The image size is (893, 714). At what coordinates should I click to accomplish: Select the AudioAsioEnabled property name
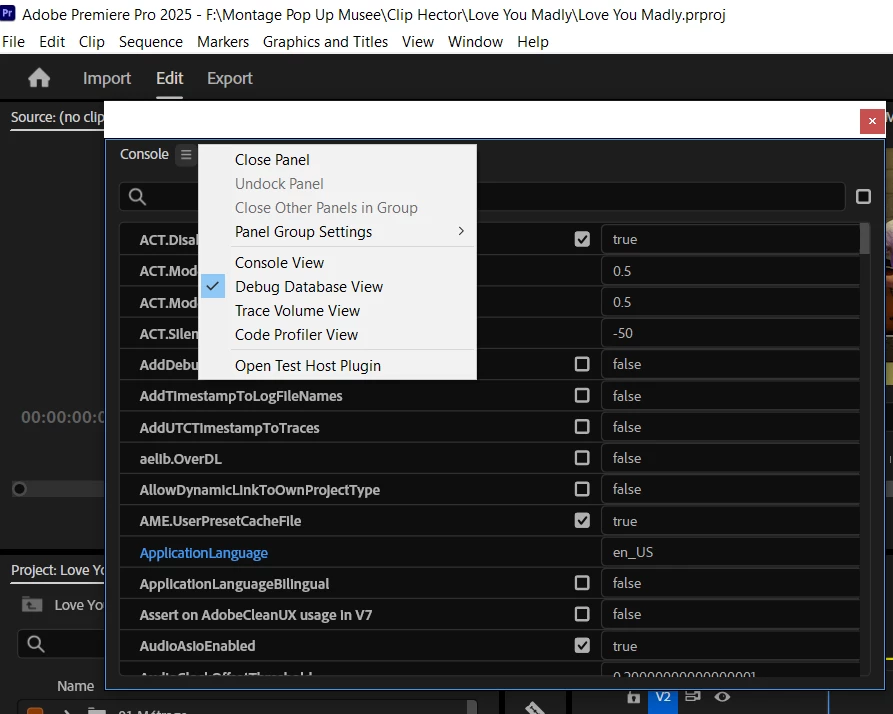pyautogui.click(x=198, y=646)
